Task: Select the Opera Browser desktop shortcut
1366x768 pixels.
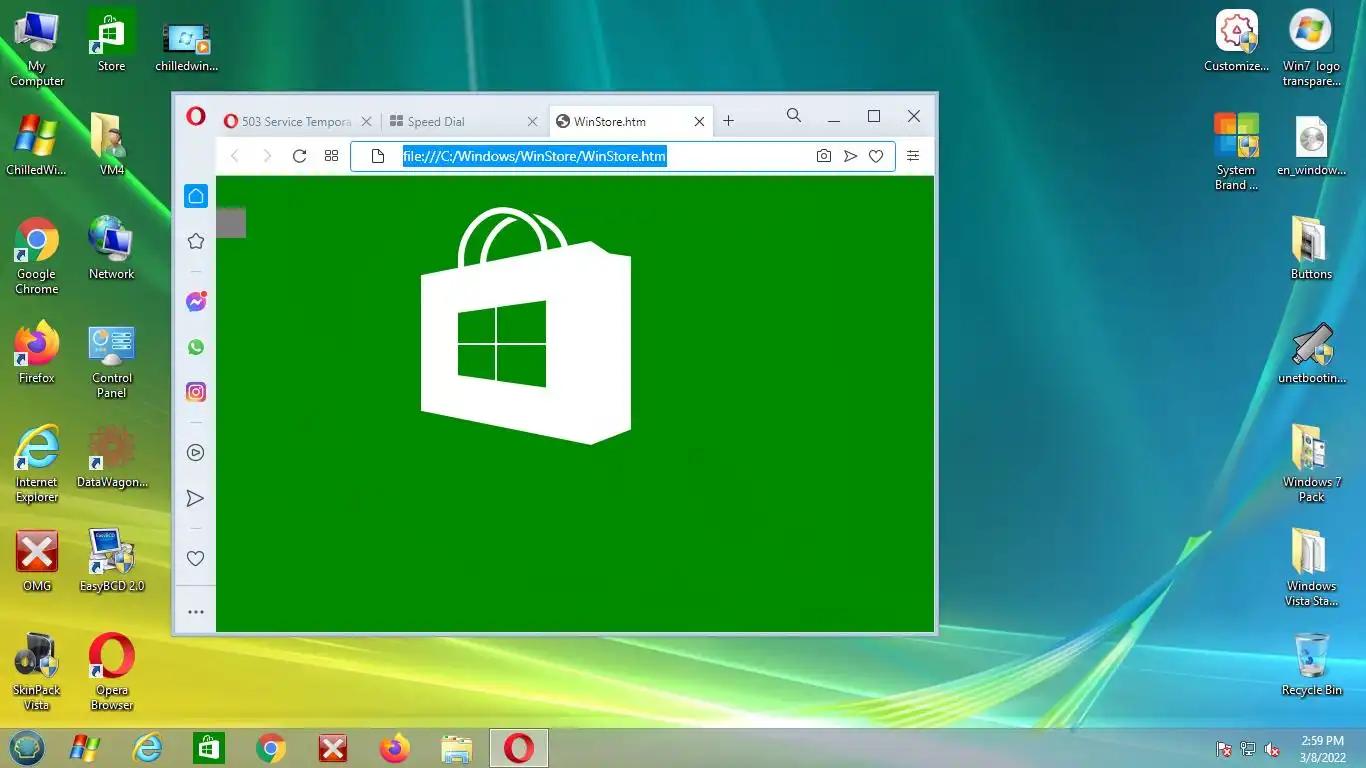Action: pos(111,672)
